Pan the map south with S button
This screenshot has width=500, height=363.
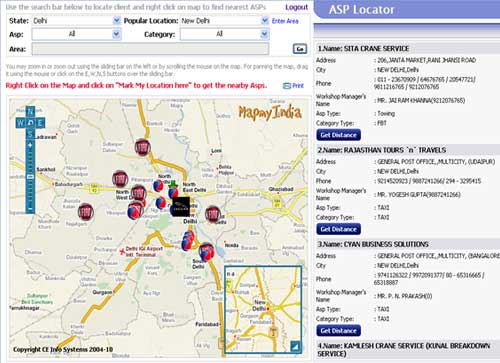point(30,134)
